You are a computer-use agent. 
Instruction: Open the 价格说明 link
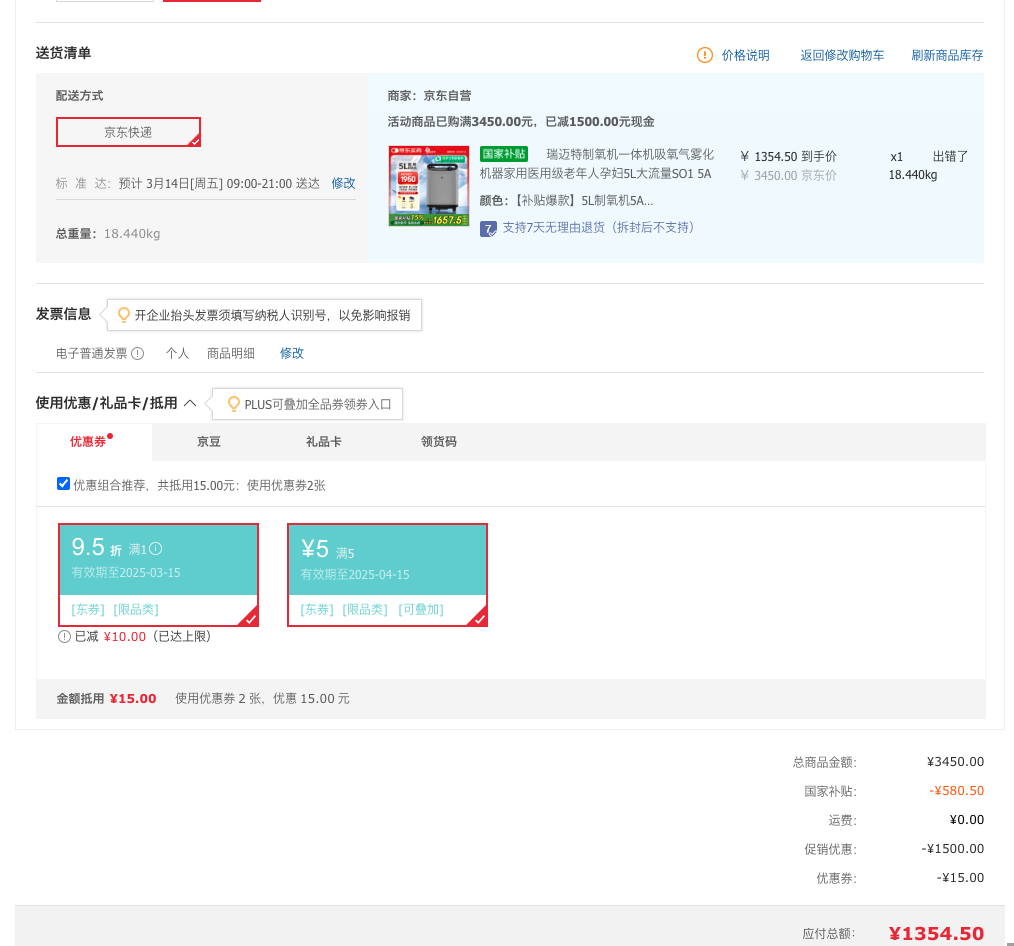tap(746, 55)
